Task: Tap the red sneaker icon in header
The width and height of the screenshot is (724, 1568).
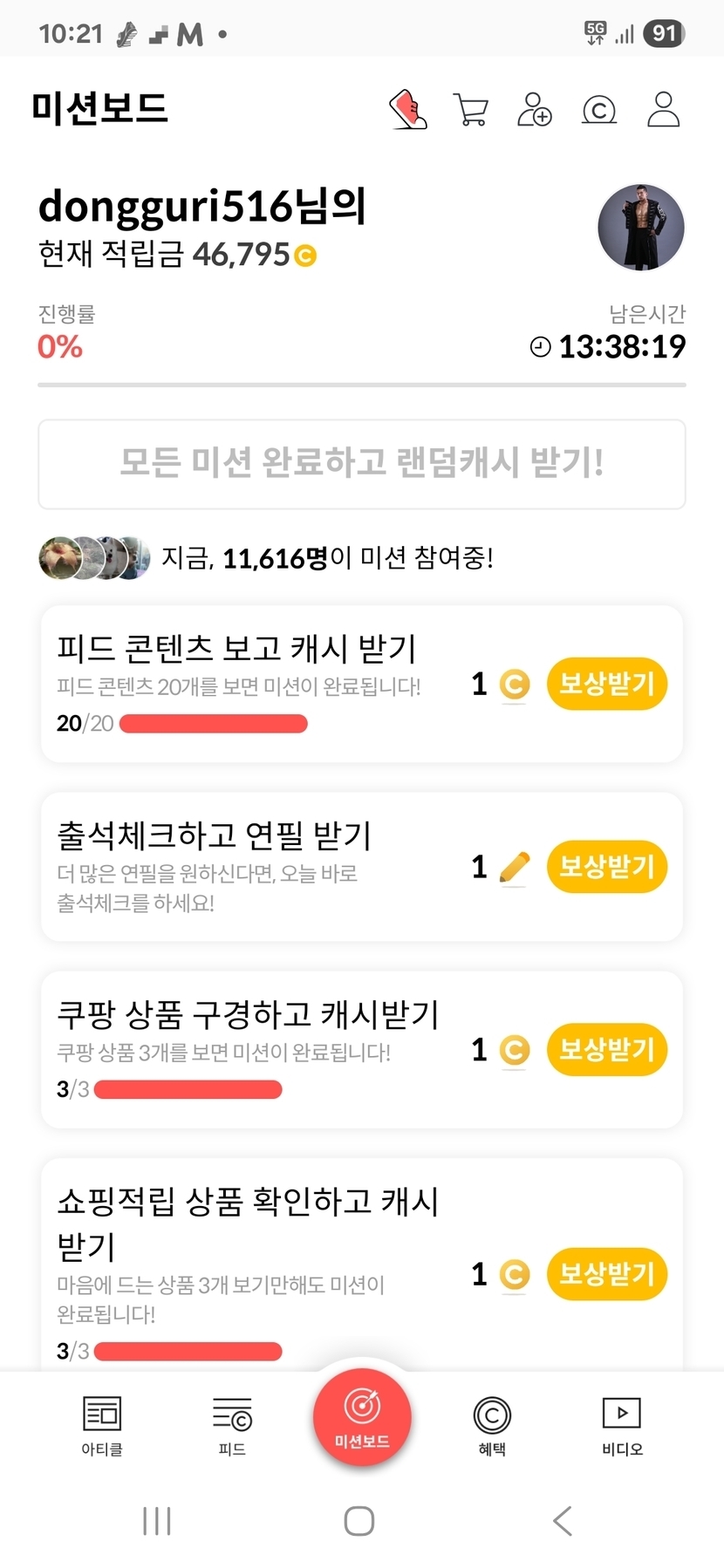Action: 407,110
